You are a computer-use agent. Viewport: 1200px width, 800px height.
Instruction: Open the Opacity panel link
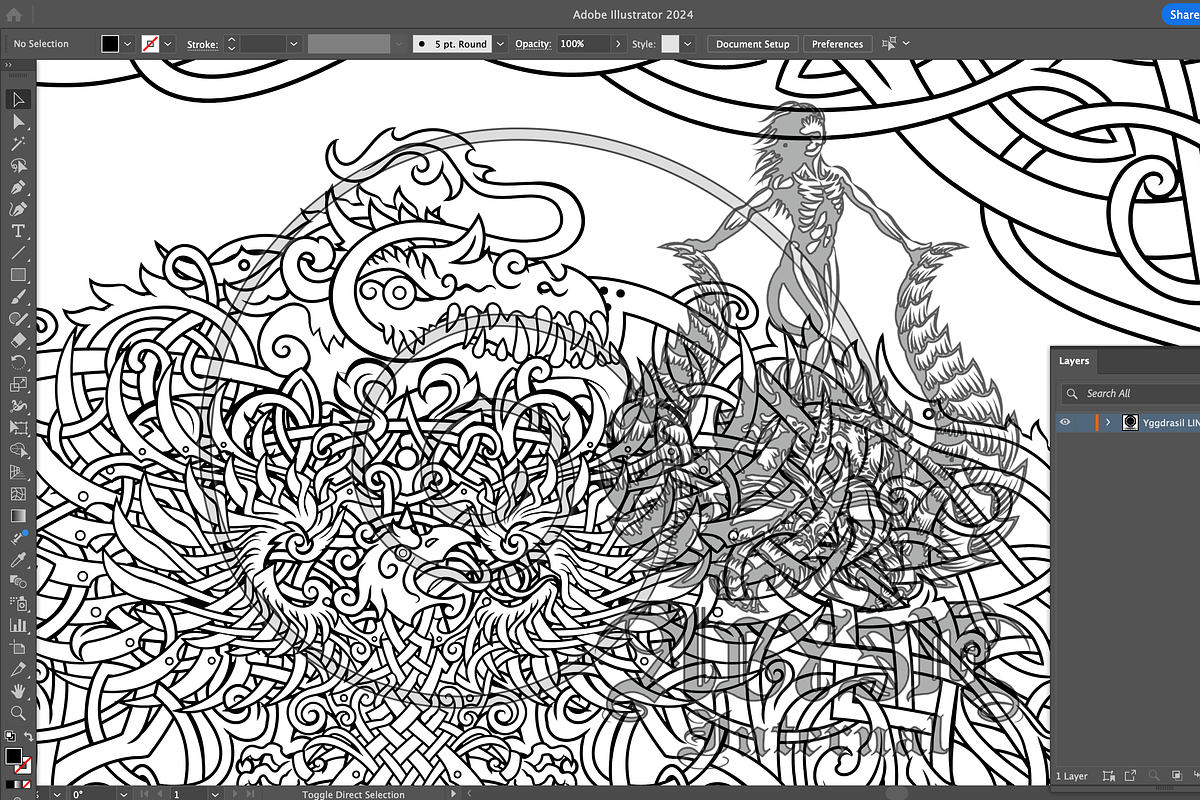[533, 44]
